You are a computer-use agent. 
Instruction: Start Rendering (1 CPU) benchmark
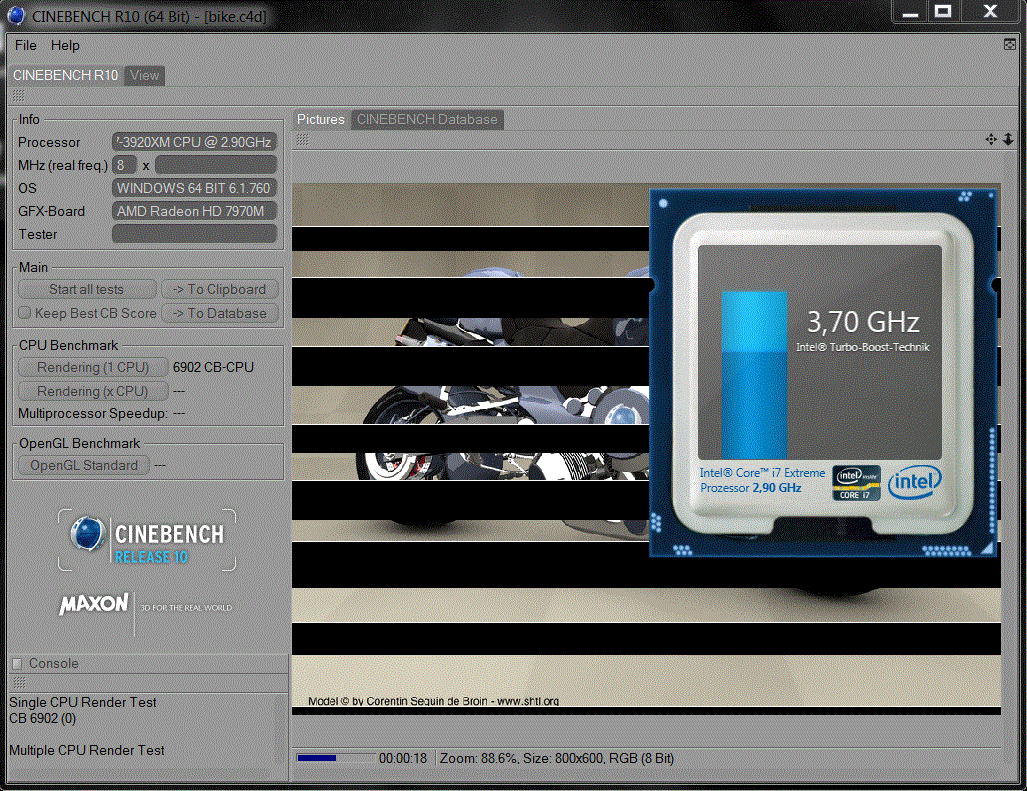point(93,367)
